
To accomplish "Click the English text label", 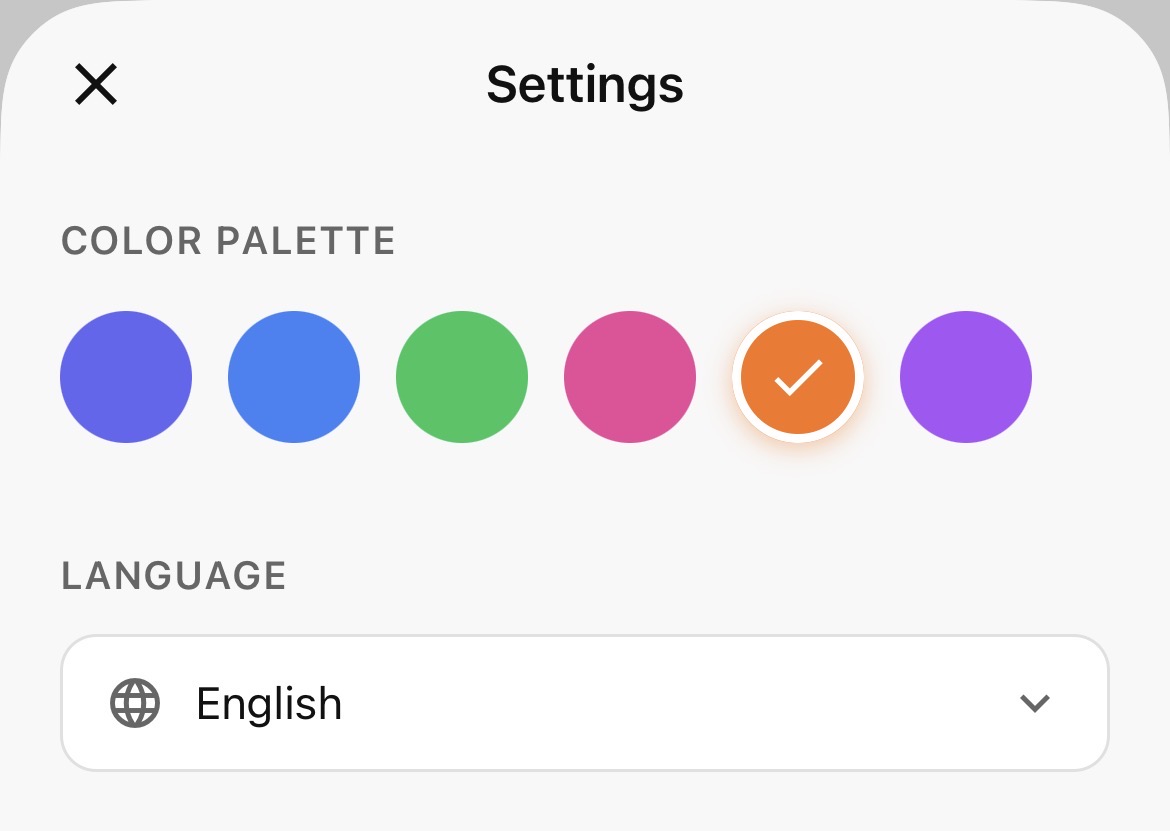I will pyautogui.click(x=268, y=703).
